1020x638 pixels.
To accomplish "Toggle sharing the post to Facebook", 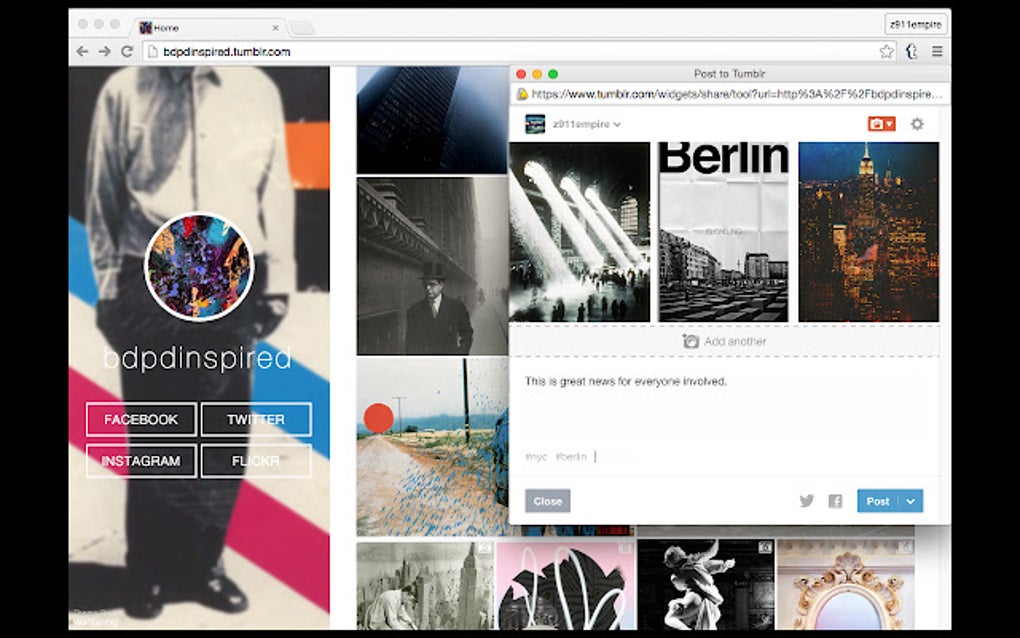I will [834, 500].
